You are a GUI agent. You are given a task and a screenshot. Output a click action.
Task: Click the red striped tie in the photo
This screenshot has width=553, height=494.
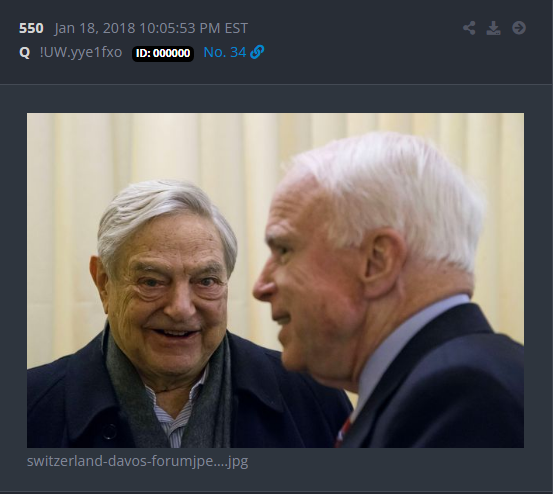(x=343, y=432)
